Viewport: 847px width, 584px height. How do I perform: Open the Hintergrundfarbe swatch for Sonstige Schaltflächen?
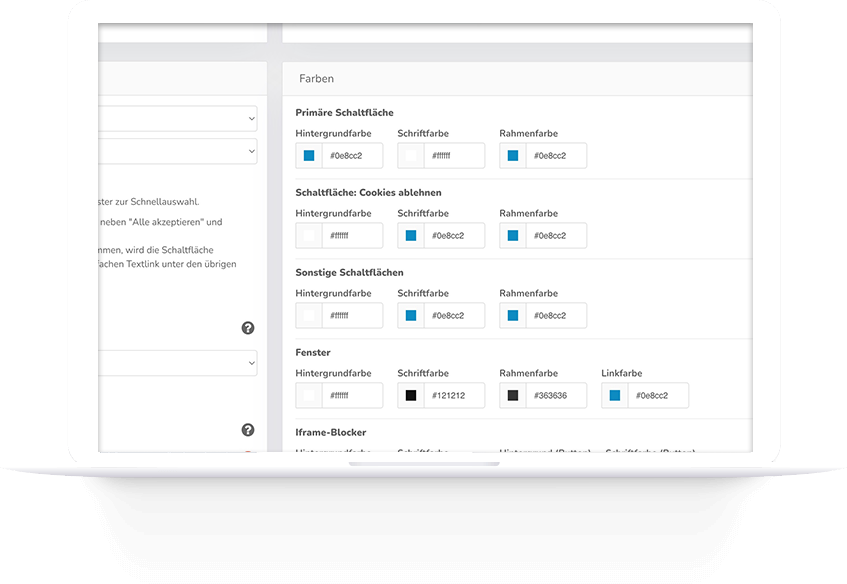point(308,315)
